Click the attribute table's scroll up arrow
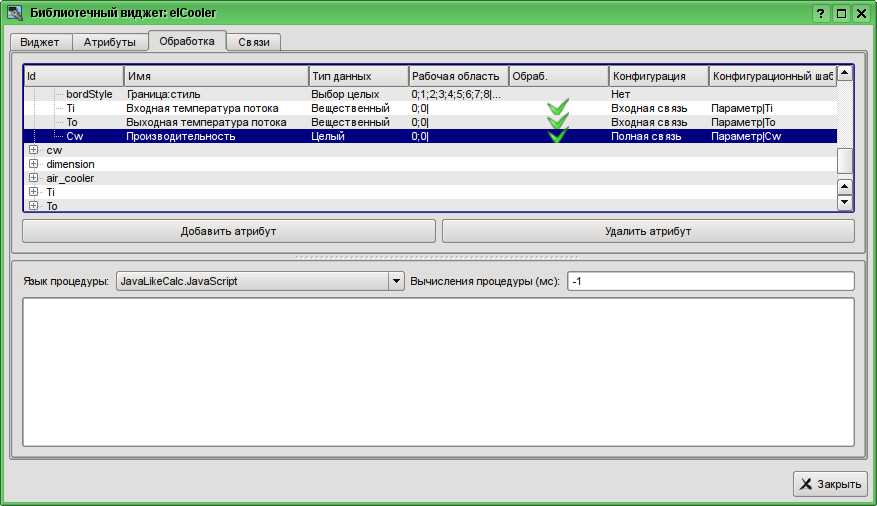The height and width of the screenshot is (506, 877). pos(844,74)
